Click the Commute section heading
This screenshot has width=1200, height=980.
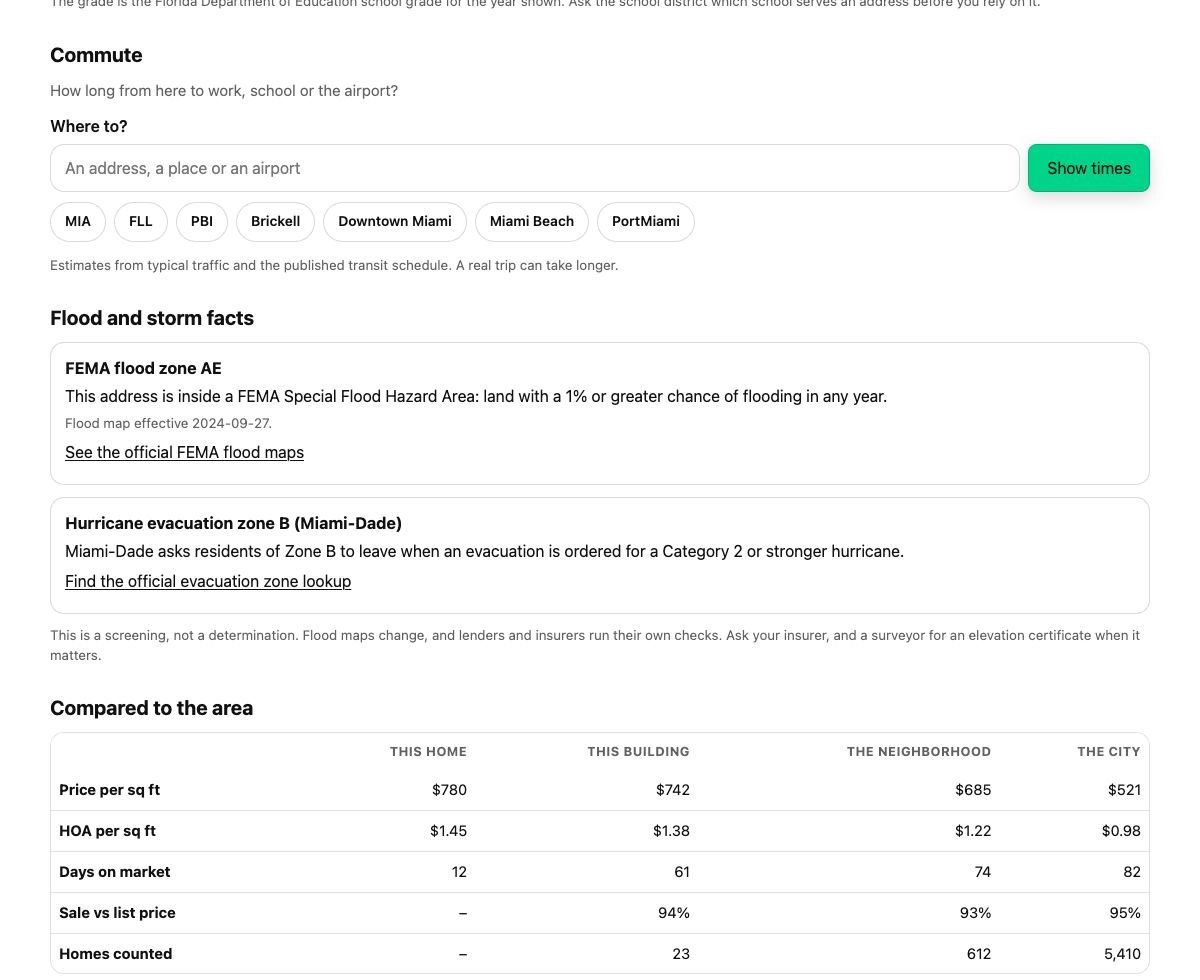pyautogui.click(x=96, y=55)
